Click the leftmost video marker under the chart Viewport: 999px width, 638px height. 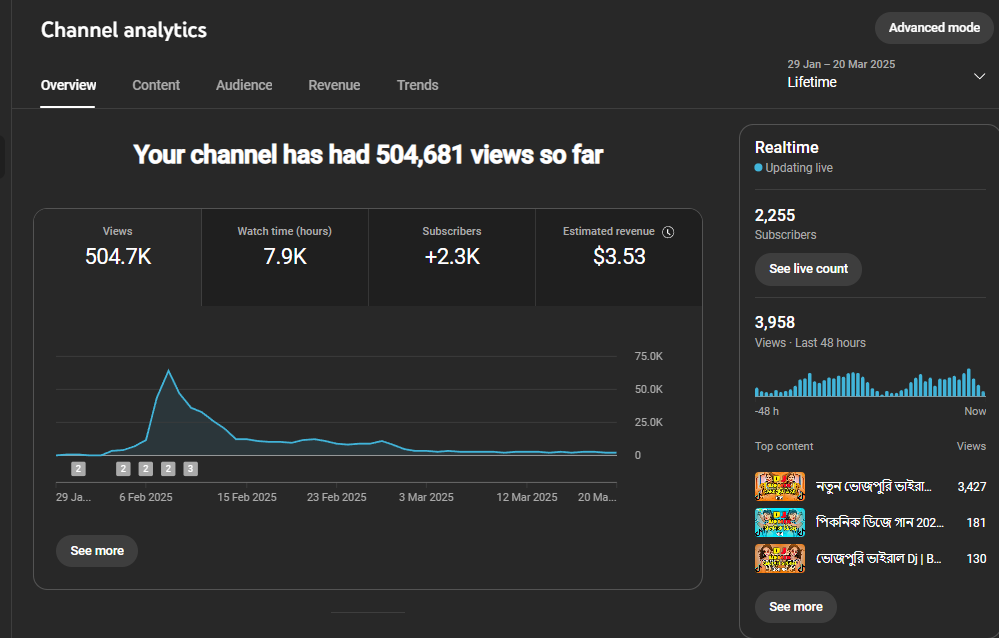[x=78, y=468]
